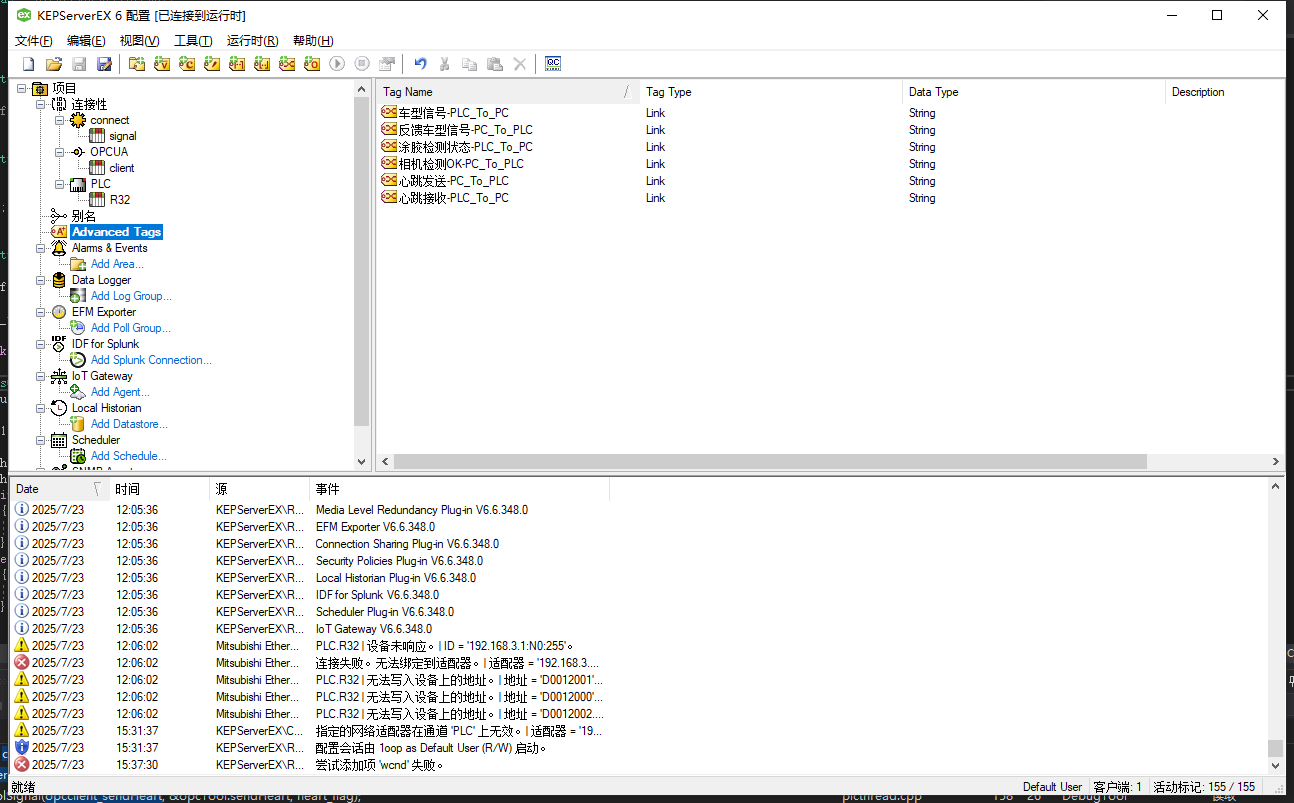Launch the Quick Client QC icon
This screenshot has height=803, width=1294.
pos(553,64)
